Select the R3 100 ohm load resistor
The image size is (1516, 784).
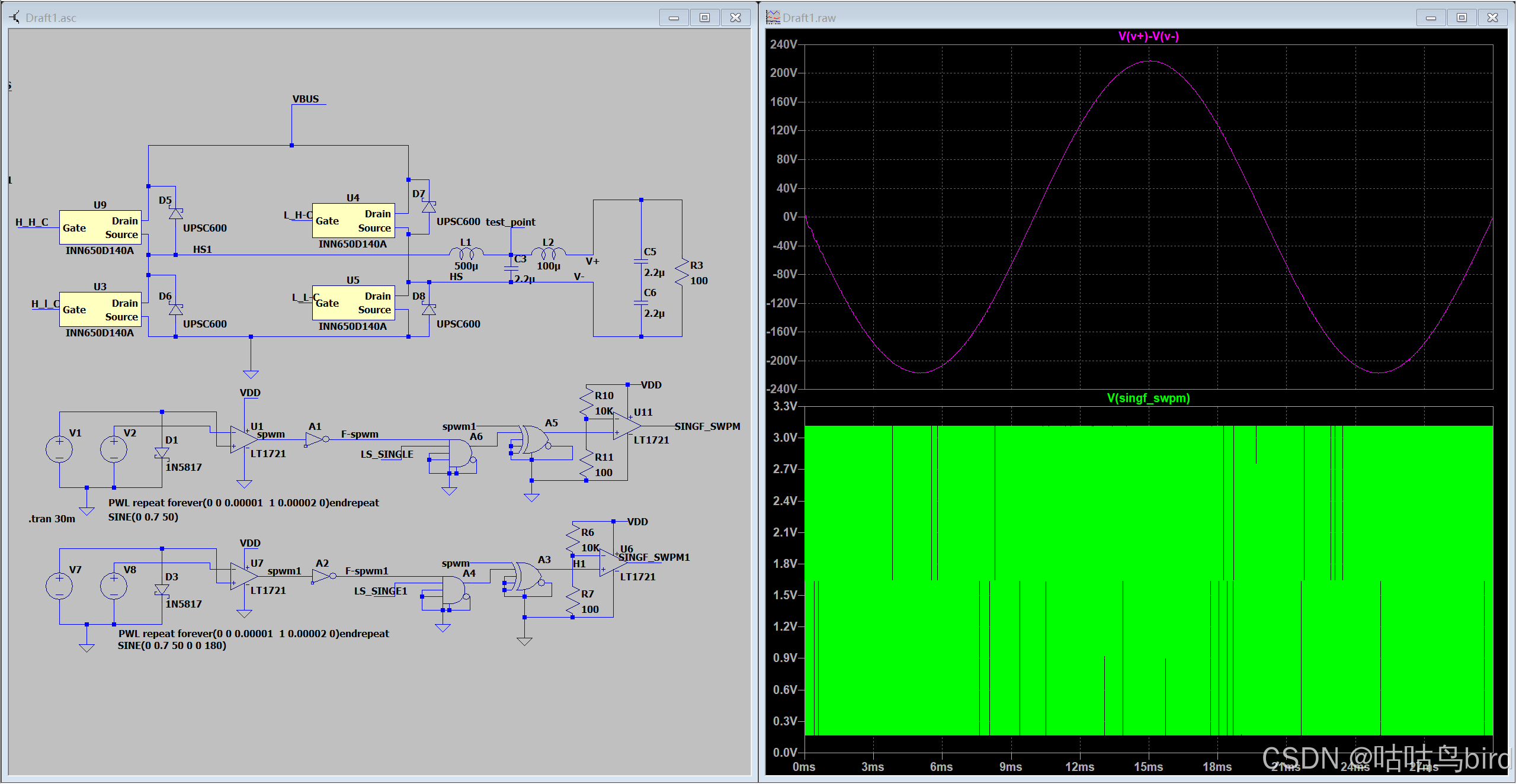click(x=682, y=272)
